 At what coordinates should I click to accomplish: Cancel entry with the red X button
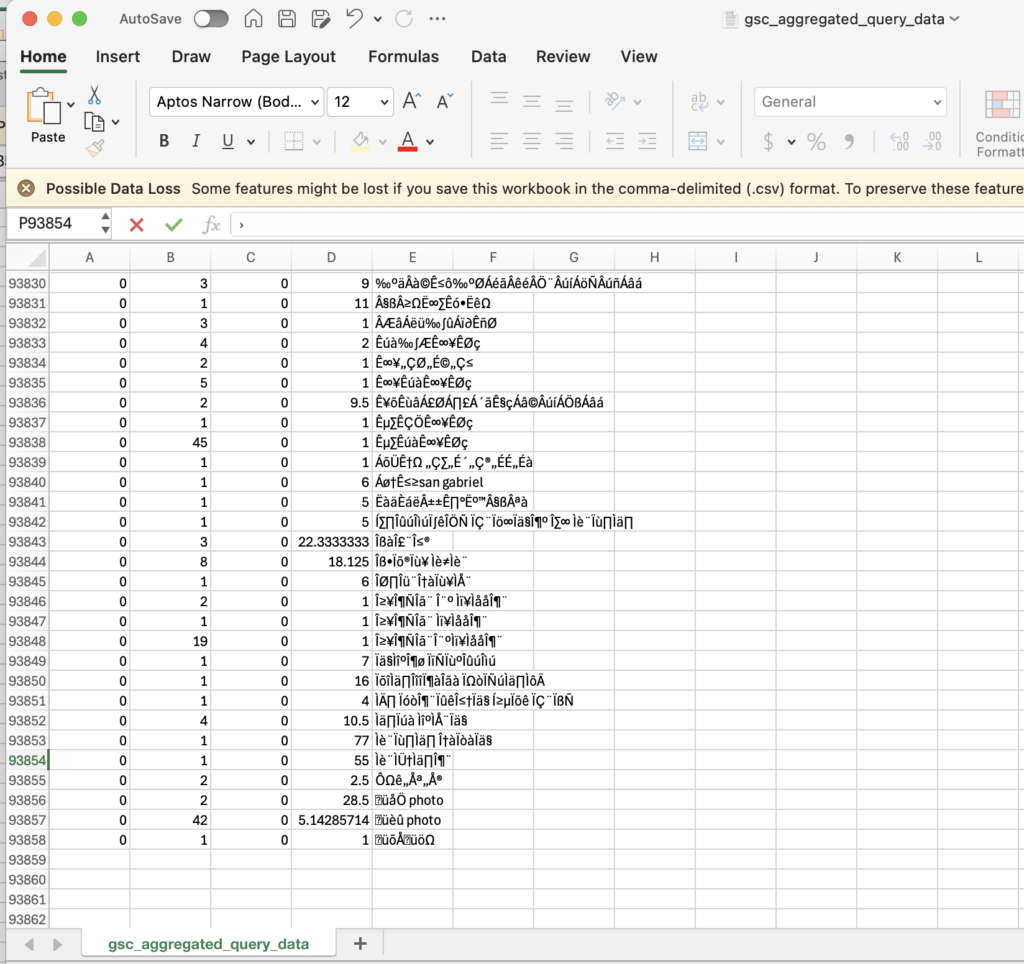[137, 224]
